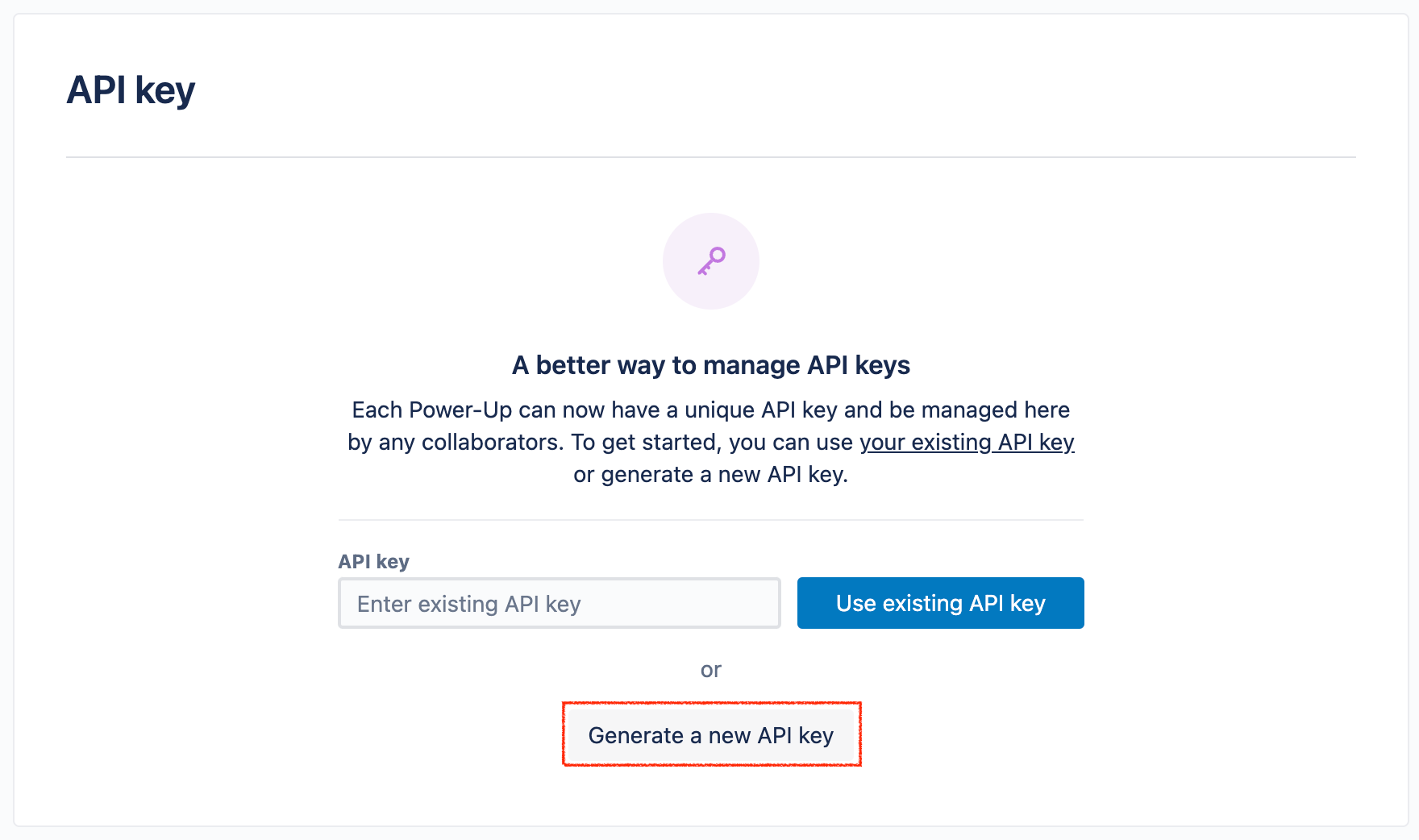Click the 'by any collaborators' text line
Image resolution: width=1419 pixels, height=840 pixels.
pos(711,443)
